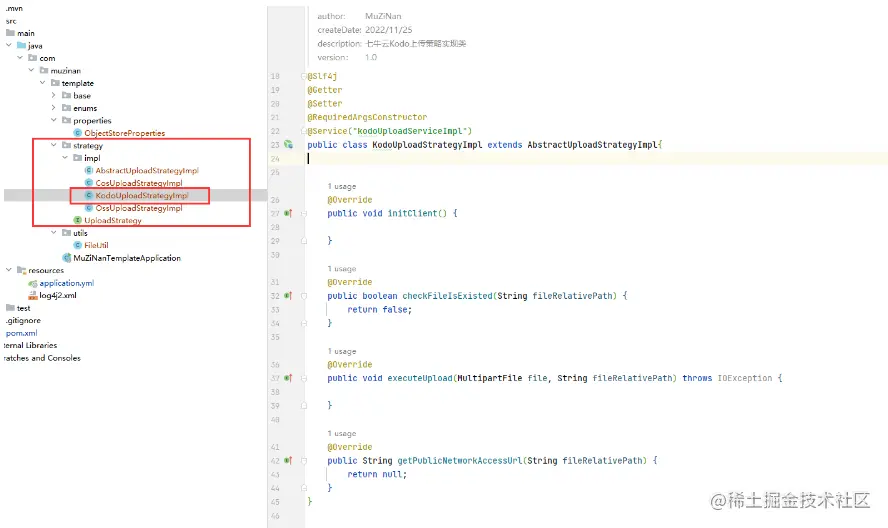The width and height of the screenshot is (888, 528).
Task: Open application.yml config file
Action: coord(67,283)
